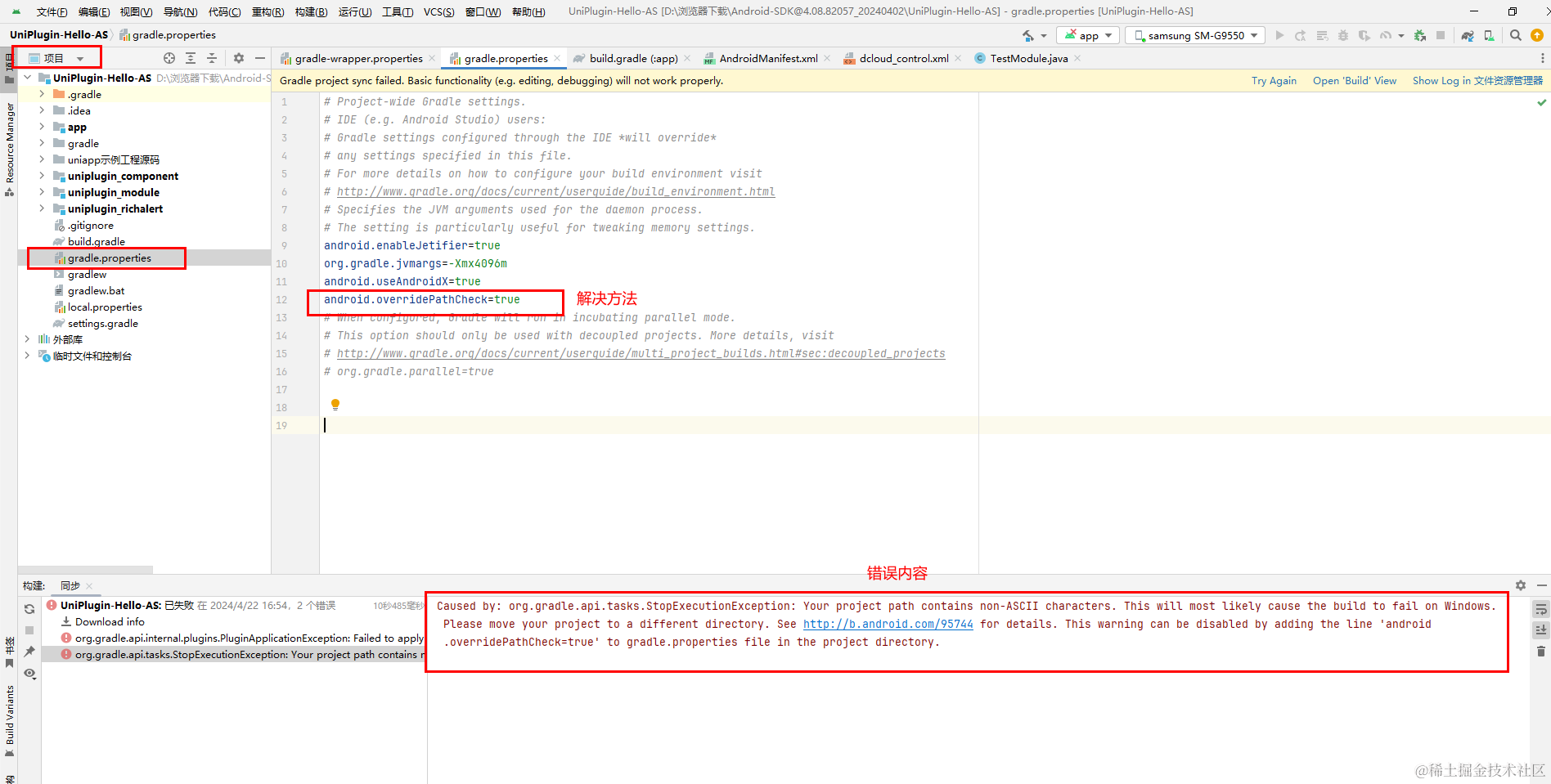Image resolution: width=1551 pixels, height=784 pixels.
Task: Select gradle.properties in the project tree
Action: (x=108, y=258)
